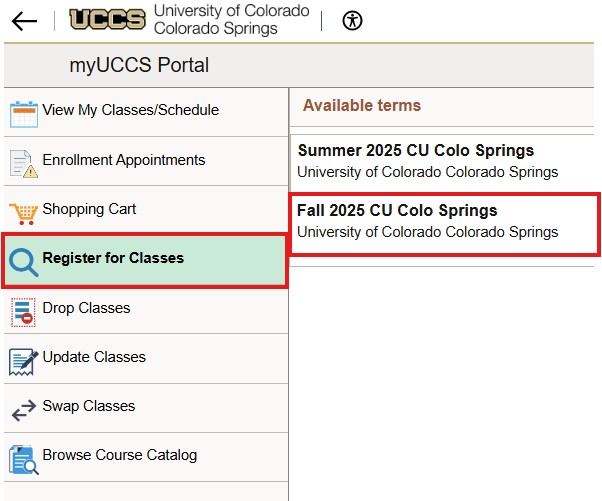Open View My Classes/Schedule
Screen dimensions: 602x501
130,110
